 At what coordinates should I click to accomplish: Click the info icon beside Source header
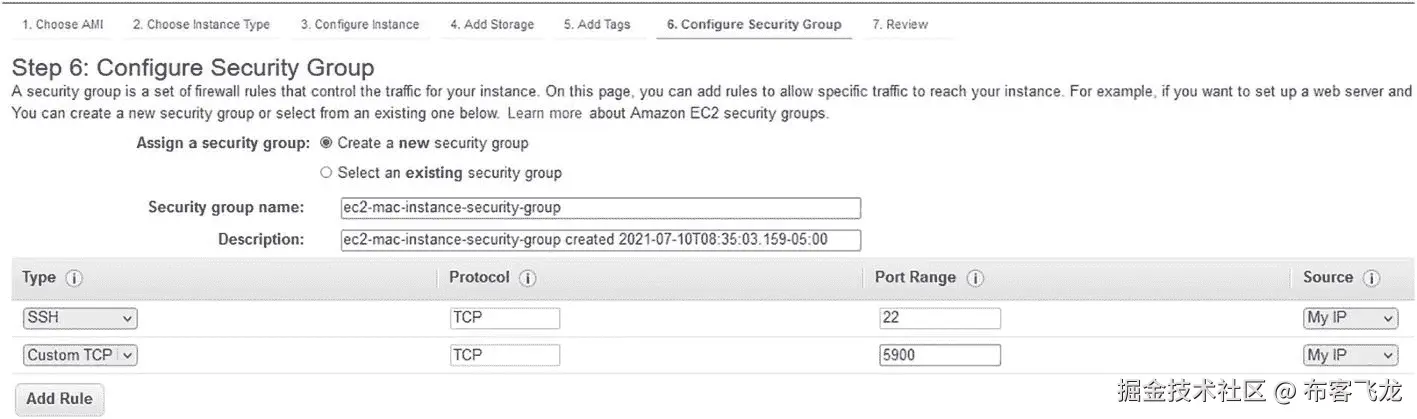[1371, 279]
